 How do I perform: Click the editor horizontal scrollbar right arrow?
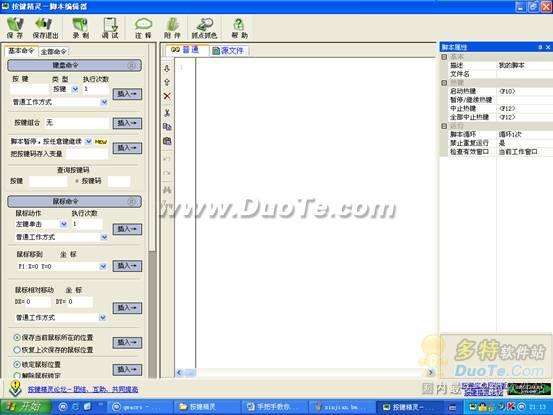pos(430,372)
